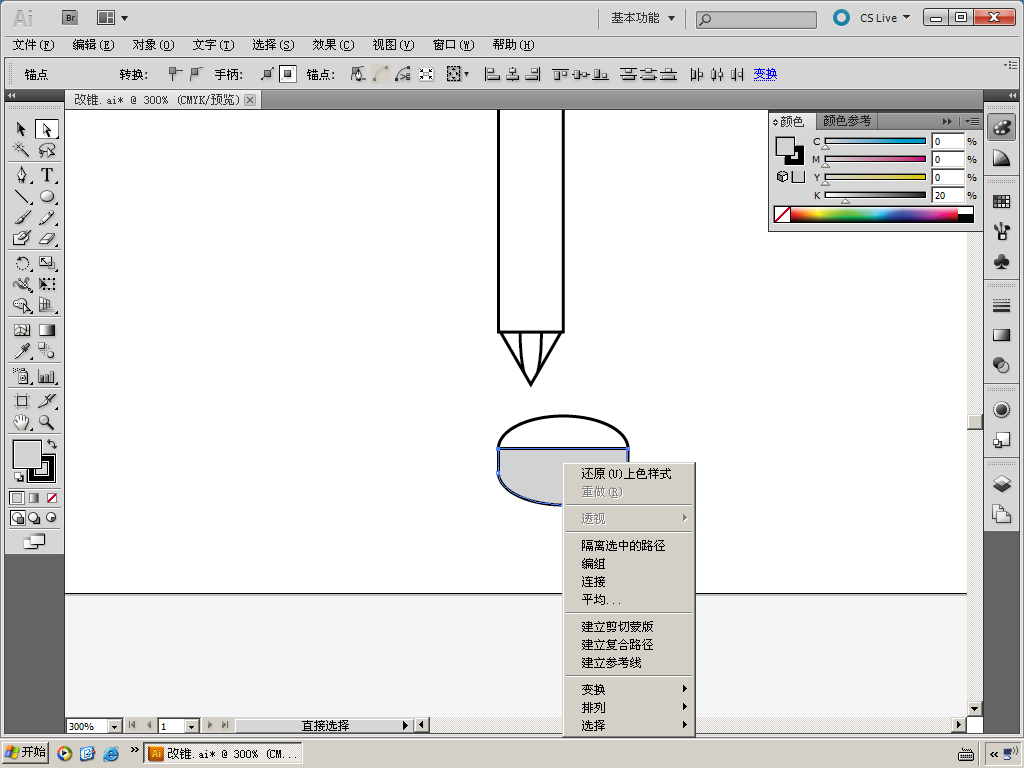This screenshot has width=1024, height=768.
Task: Click the 开始 Start button
Action: pos(26,752)
